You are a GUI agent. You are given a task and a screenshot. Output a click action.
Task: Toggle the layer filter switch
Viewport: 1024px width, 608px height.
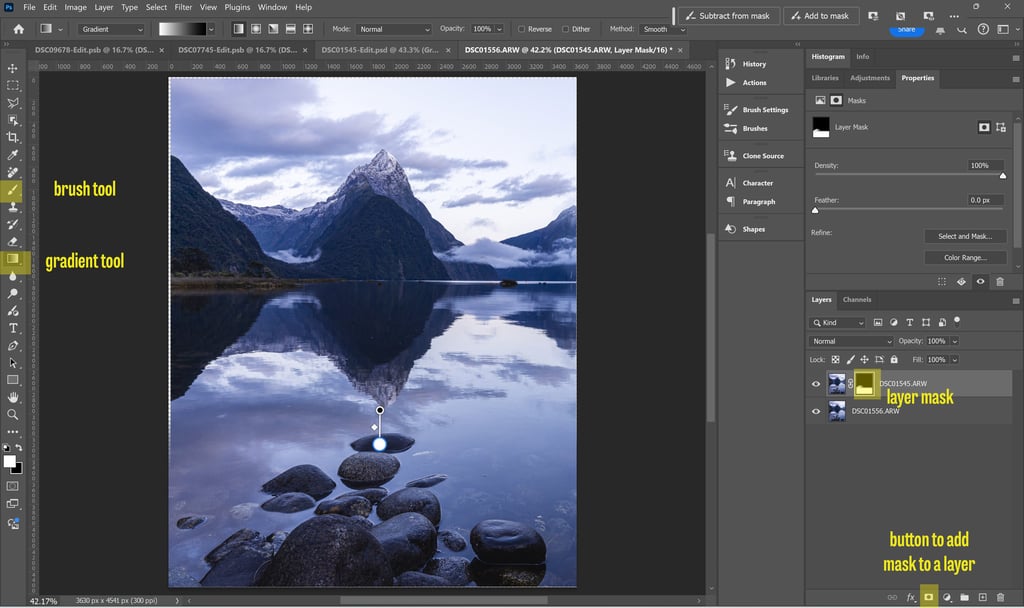[957, 321]
